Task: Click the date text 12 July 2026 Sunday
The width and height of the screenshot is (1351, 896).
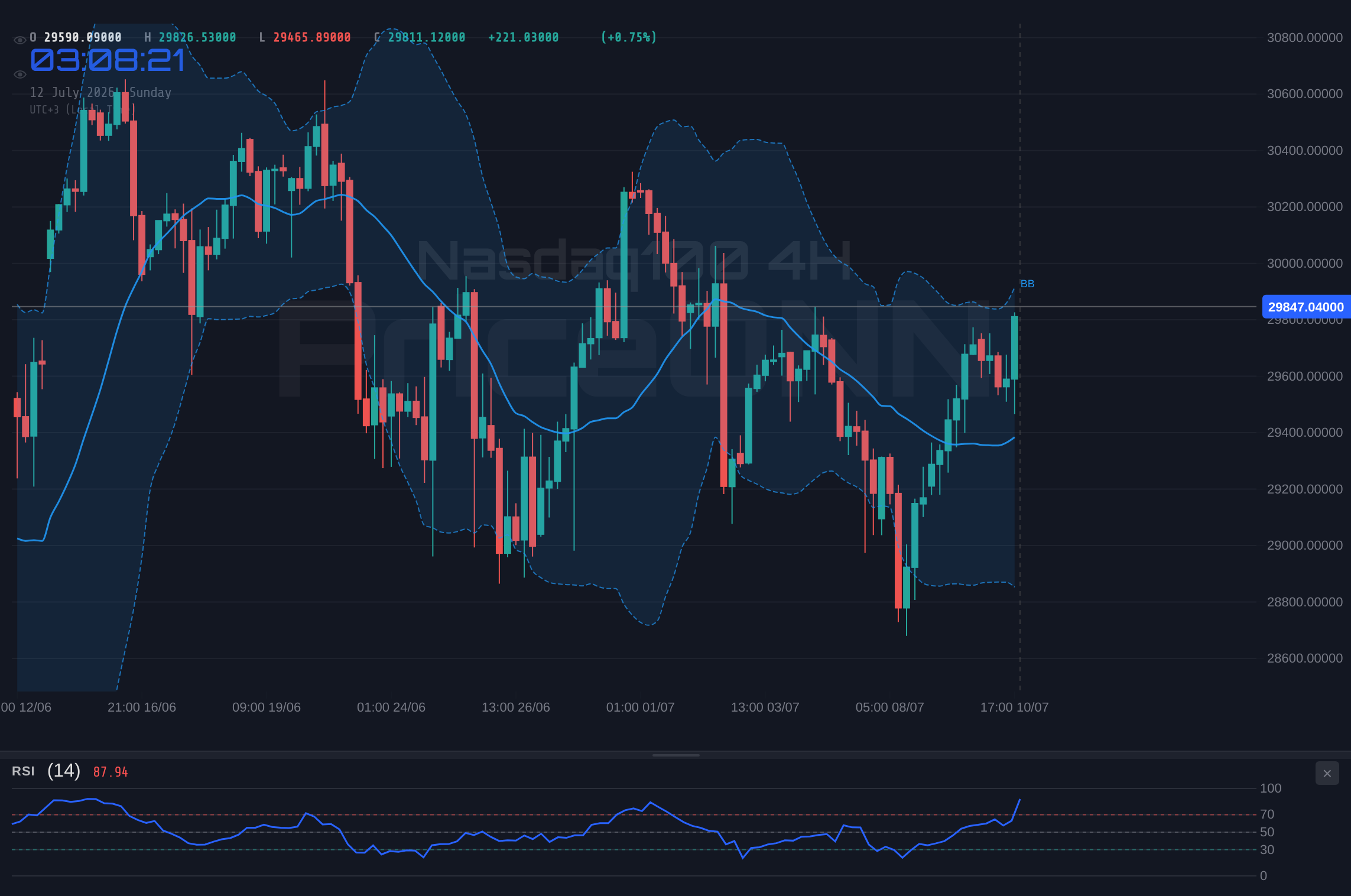Action: pyautogui.click(x=100, y=92)
